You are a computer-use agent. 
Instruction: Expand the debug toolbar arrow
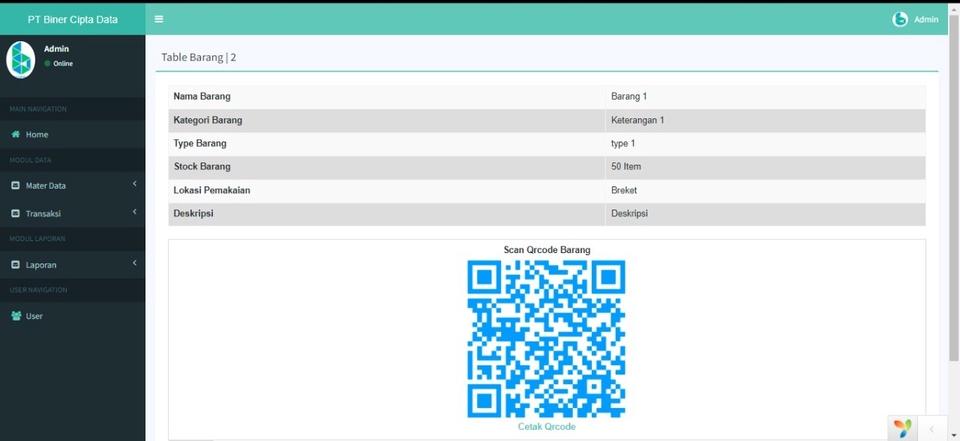931,429
